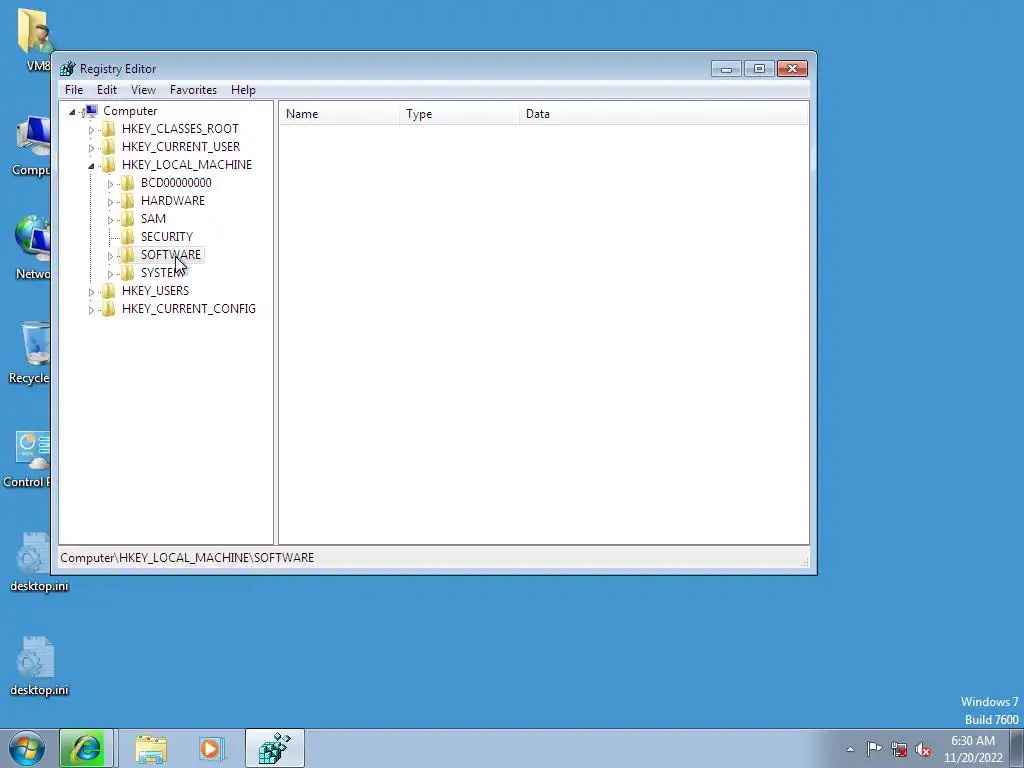The height and width of the screenshot is (768, 1024).
Task: Click the network tray icon
Action: coord(899,749)
